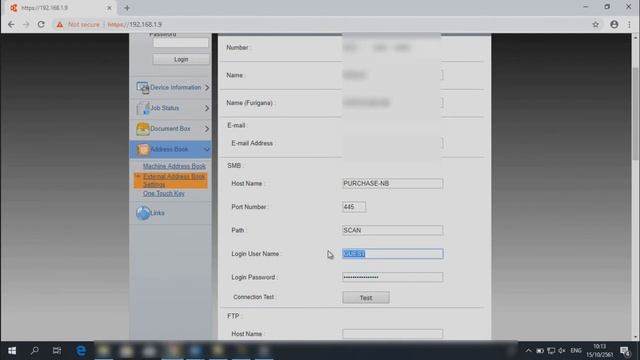The width and height of the screenshot is (640, 360).
Task: Open Document Box menu item
Action: click(171, 129)
